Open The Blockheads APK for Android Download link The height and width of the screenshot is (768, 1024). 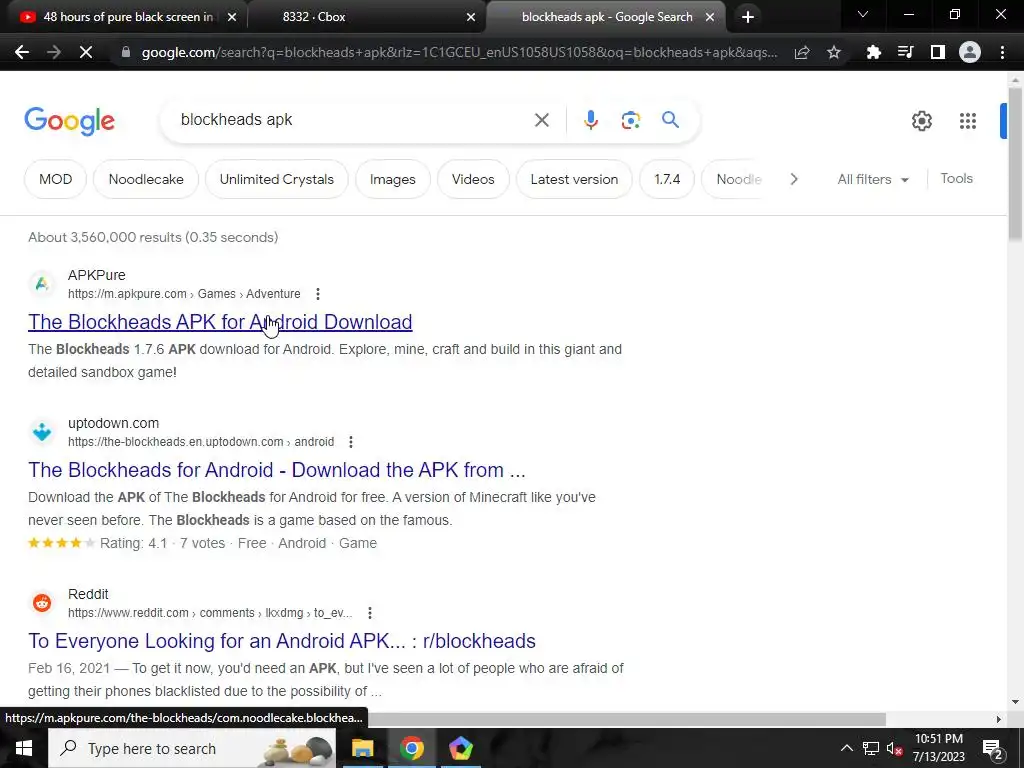point(220,322)
